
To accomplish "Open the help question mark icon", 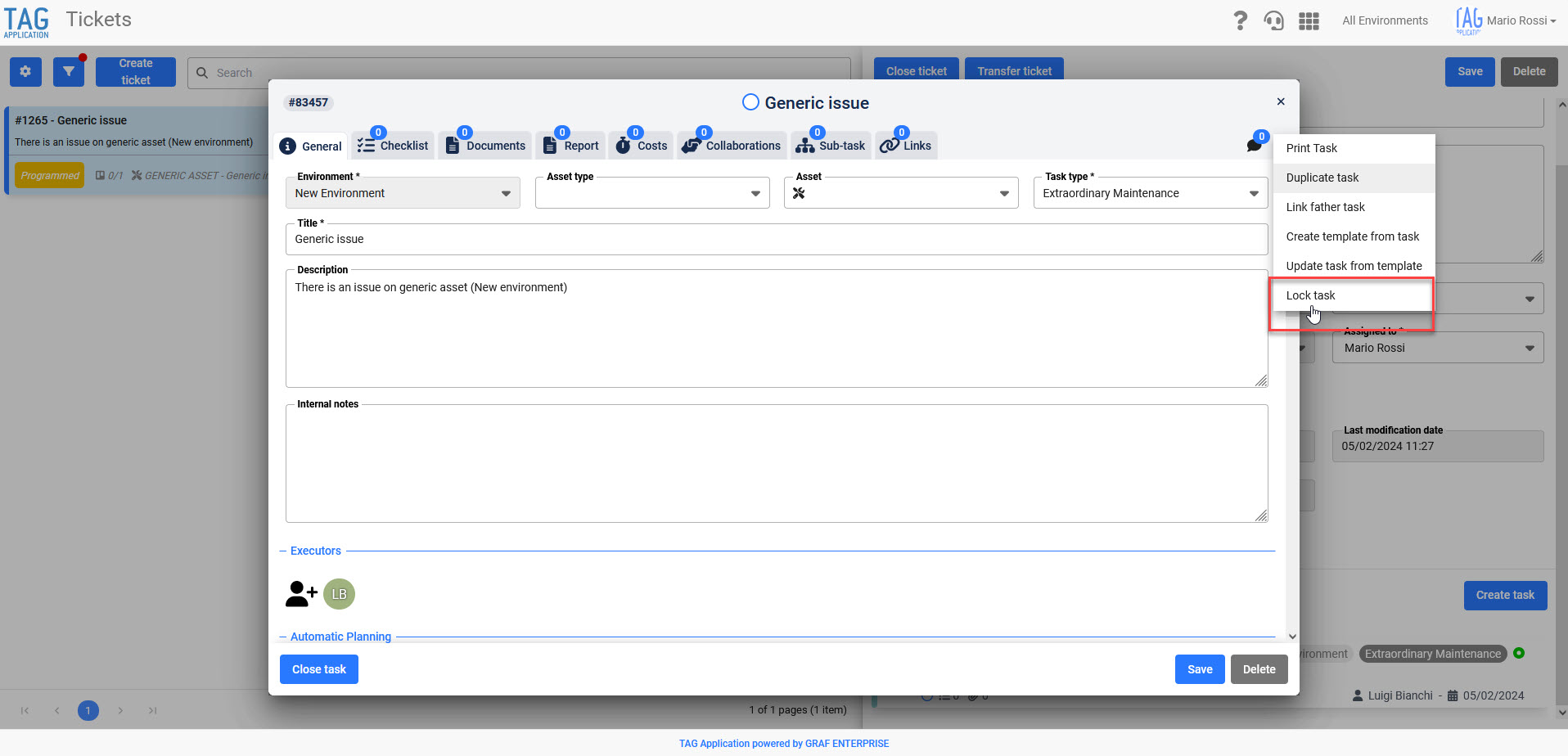I will (1240, 20).
